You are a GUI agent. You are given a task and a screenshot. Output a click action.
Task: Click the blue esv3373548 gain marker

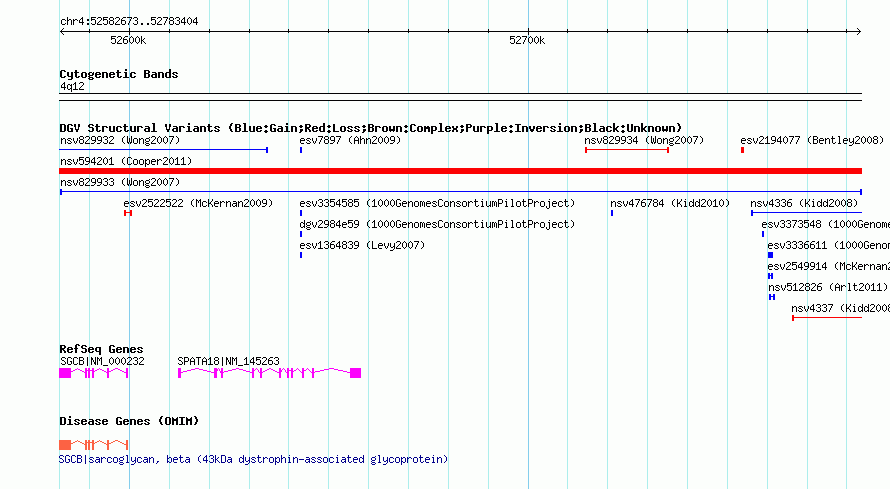click(763, 234)
